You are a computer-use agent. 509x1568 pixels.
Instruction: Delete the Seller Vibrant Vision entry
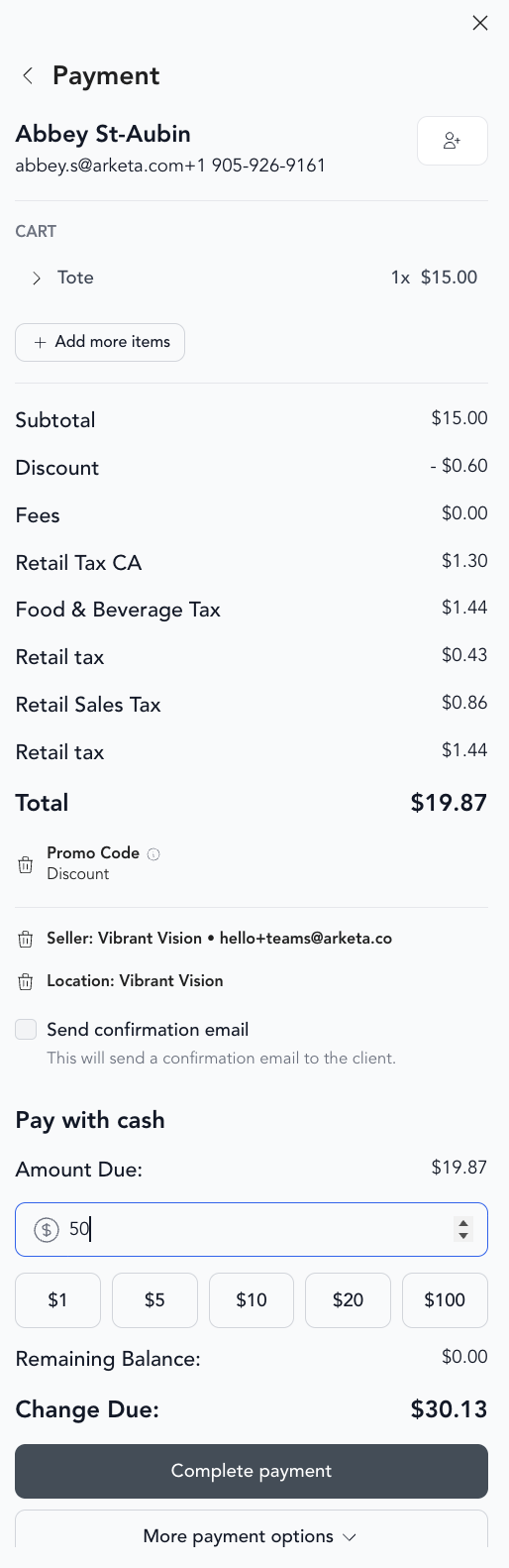click(x=26, y=939)
